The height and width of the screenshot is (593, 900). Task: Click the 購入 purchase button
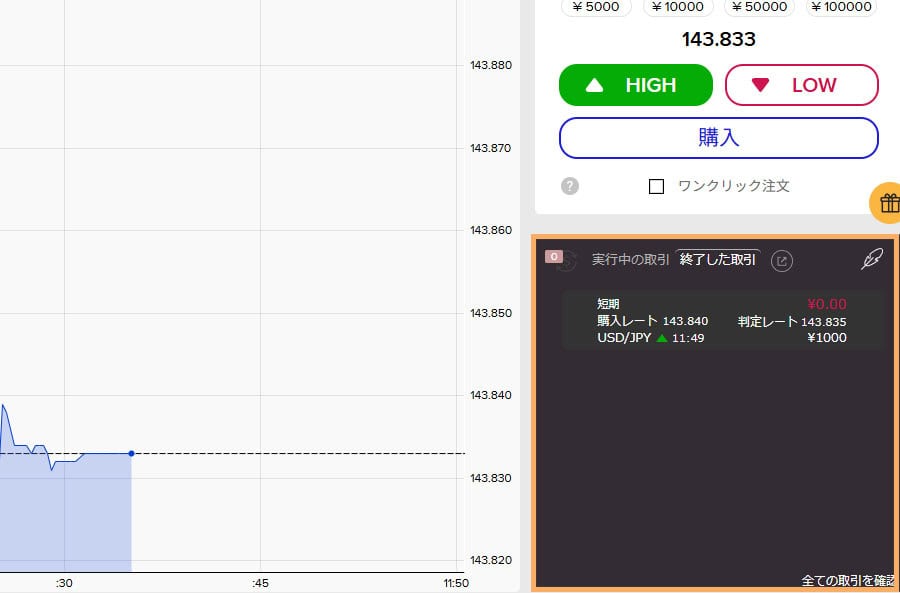pyautogui.click(x=719, y=138)
